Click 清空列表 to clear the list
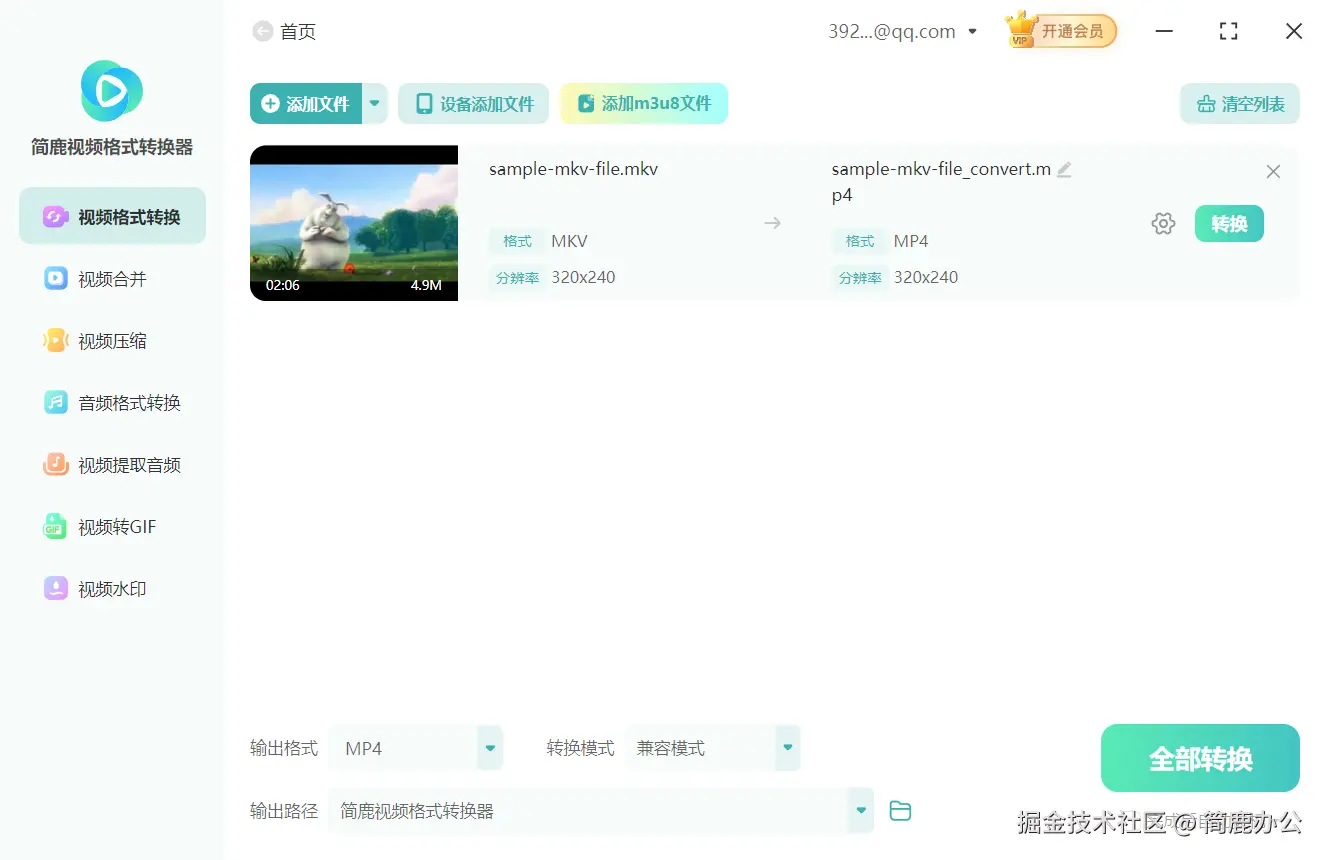The height and width of the screenshot is (860, 1326). click(x=1239, y=103)
